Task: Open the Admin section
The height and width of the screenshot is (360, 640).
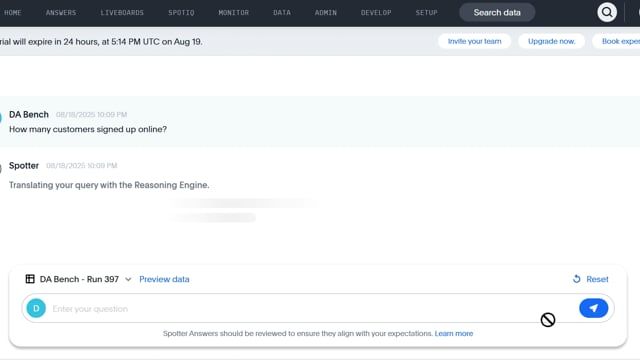Action: click(x=326, y=13)
